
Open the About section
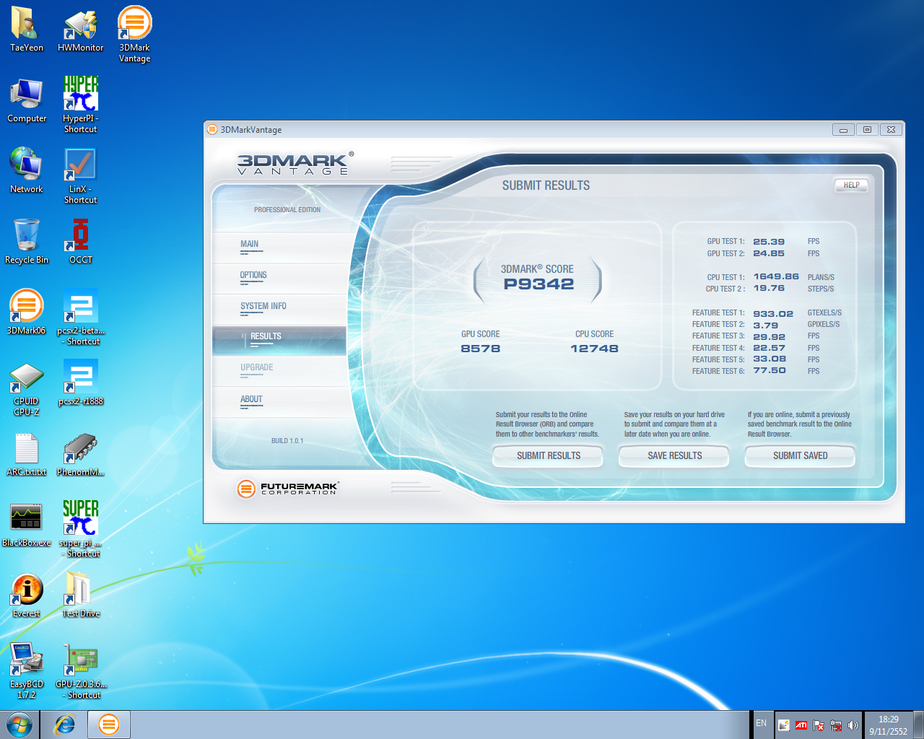pyautogui.click(x=251, y=399)
